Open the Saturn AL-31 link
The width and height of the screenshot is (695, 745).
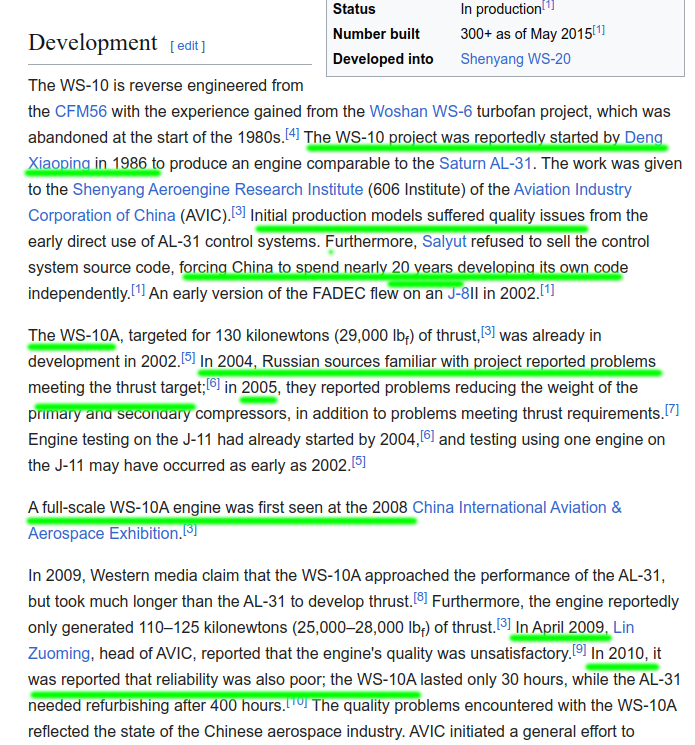[x=485, y=163]
